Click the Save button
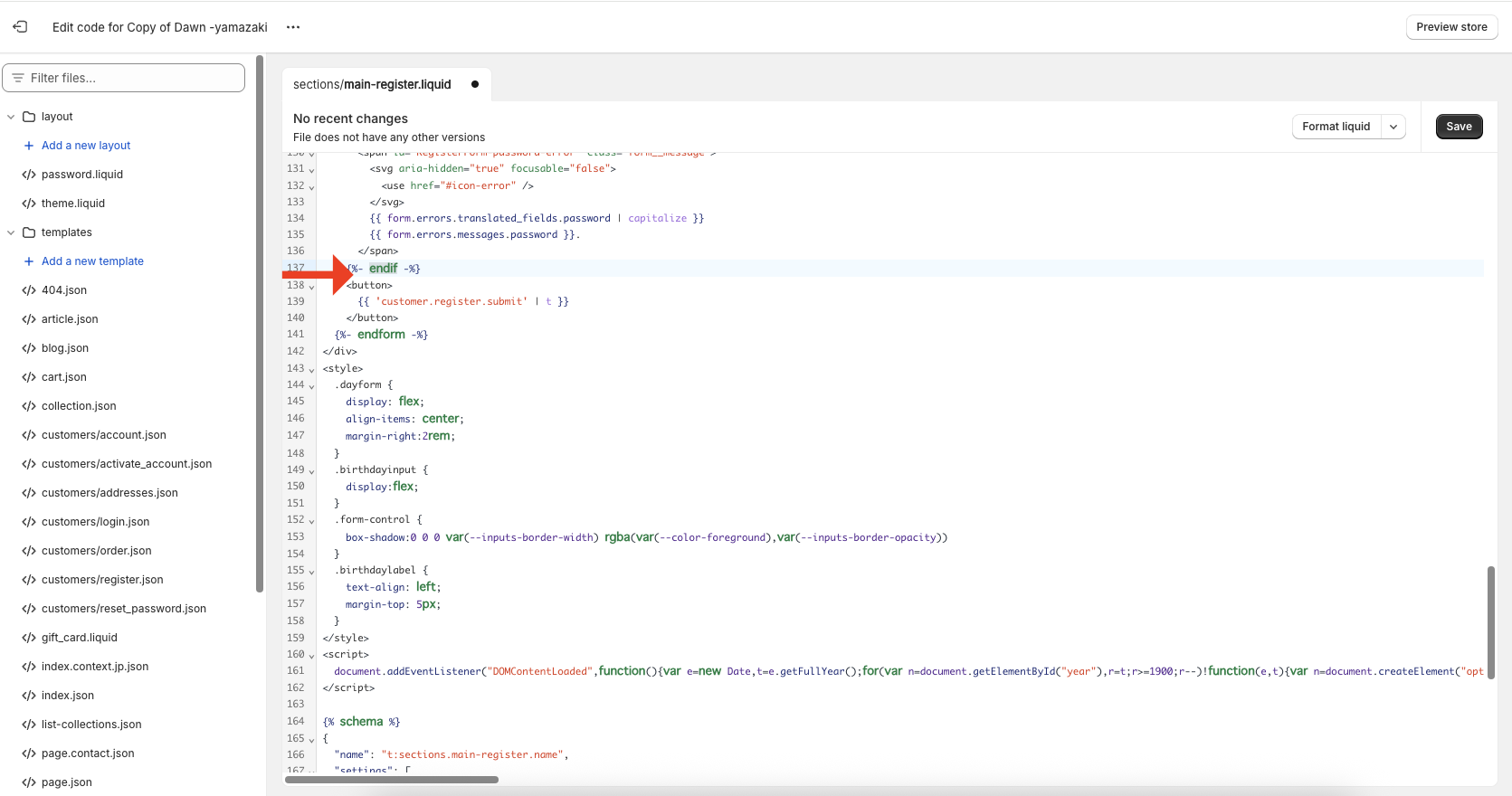This screenshot has height=796, width=1512. pyautogui.click(x=1459, y=127)
